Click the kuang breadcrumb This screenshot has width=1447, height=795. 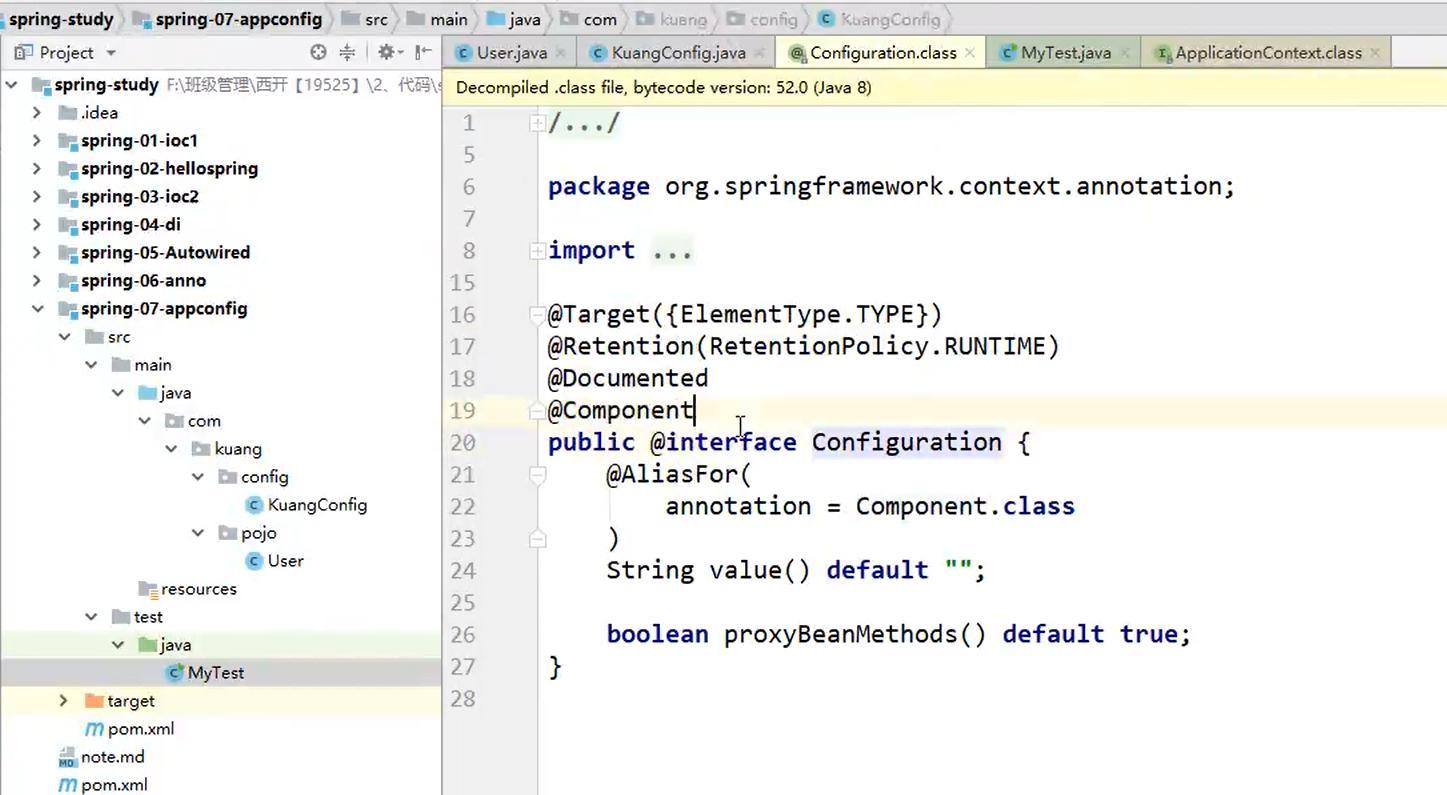click(672, 19)
